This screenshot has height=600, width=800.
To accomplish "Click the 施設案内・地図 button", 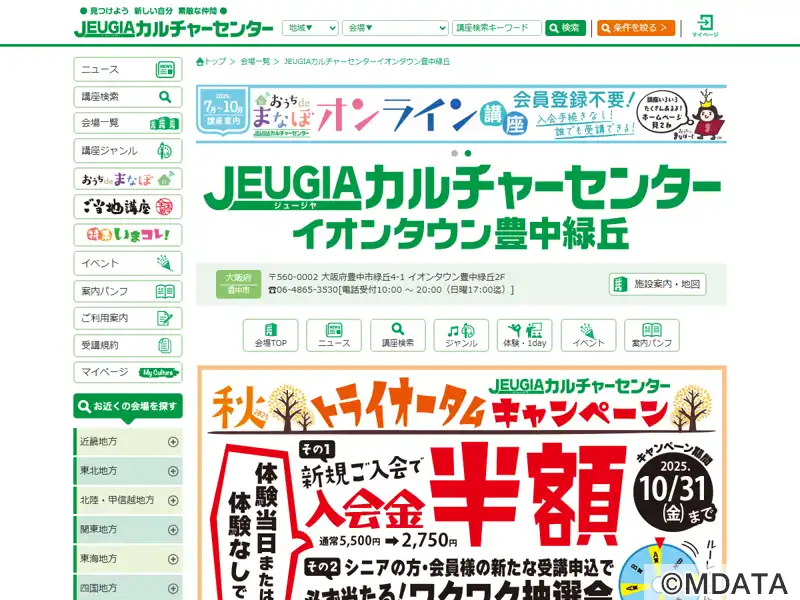I will click(657, 284).
